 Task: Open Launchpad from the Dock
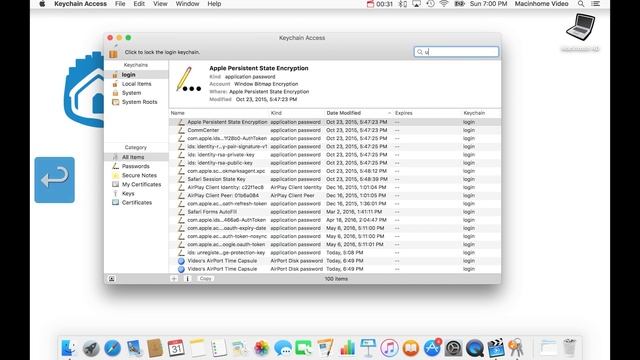point(91,348)
